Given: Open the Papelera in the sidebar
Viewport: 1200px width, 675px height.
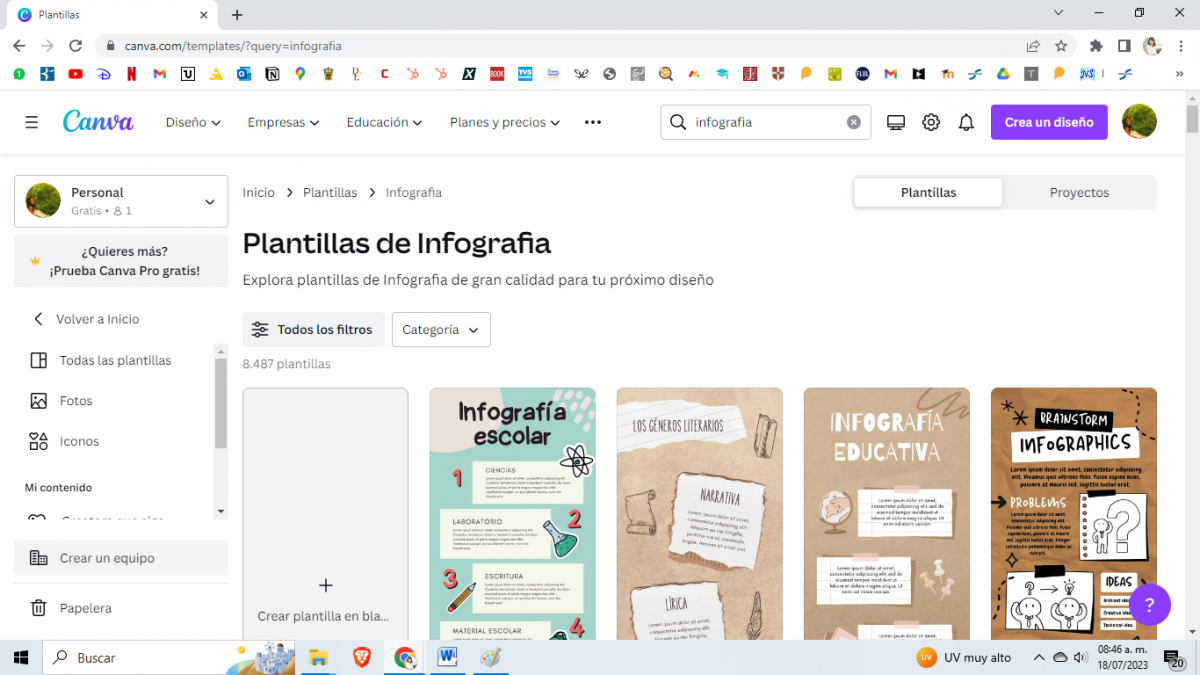Looking at the screenshot, I should [87, 608].
